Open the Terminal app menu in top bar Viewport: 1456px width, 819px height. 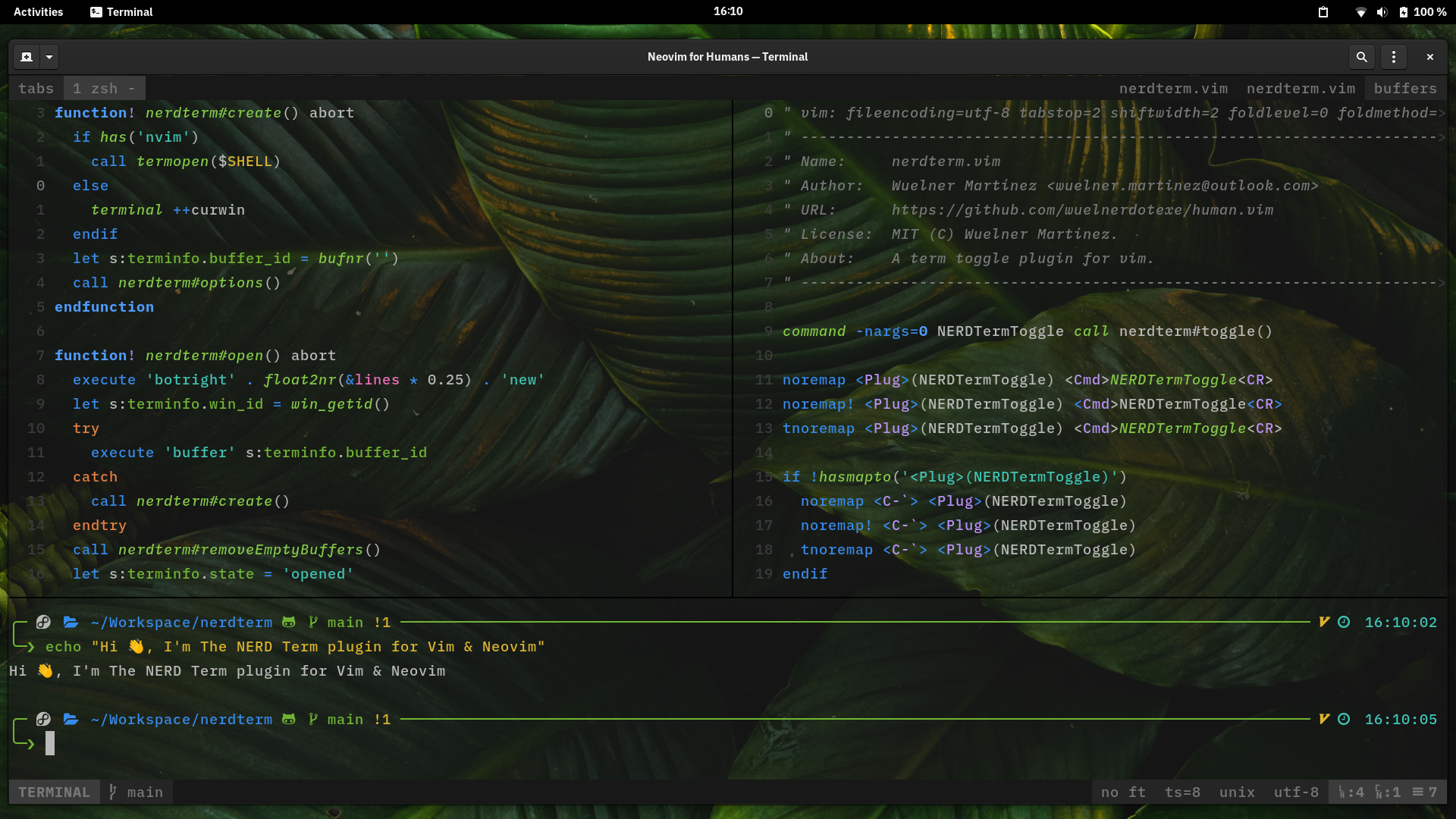tap(121, 12)
